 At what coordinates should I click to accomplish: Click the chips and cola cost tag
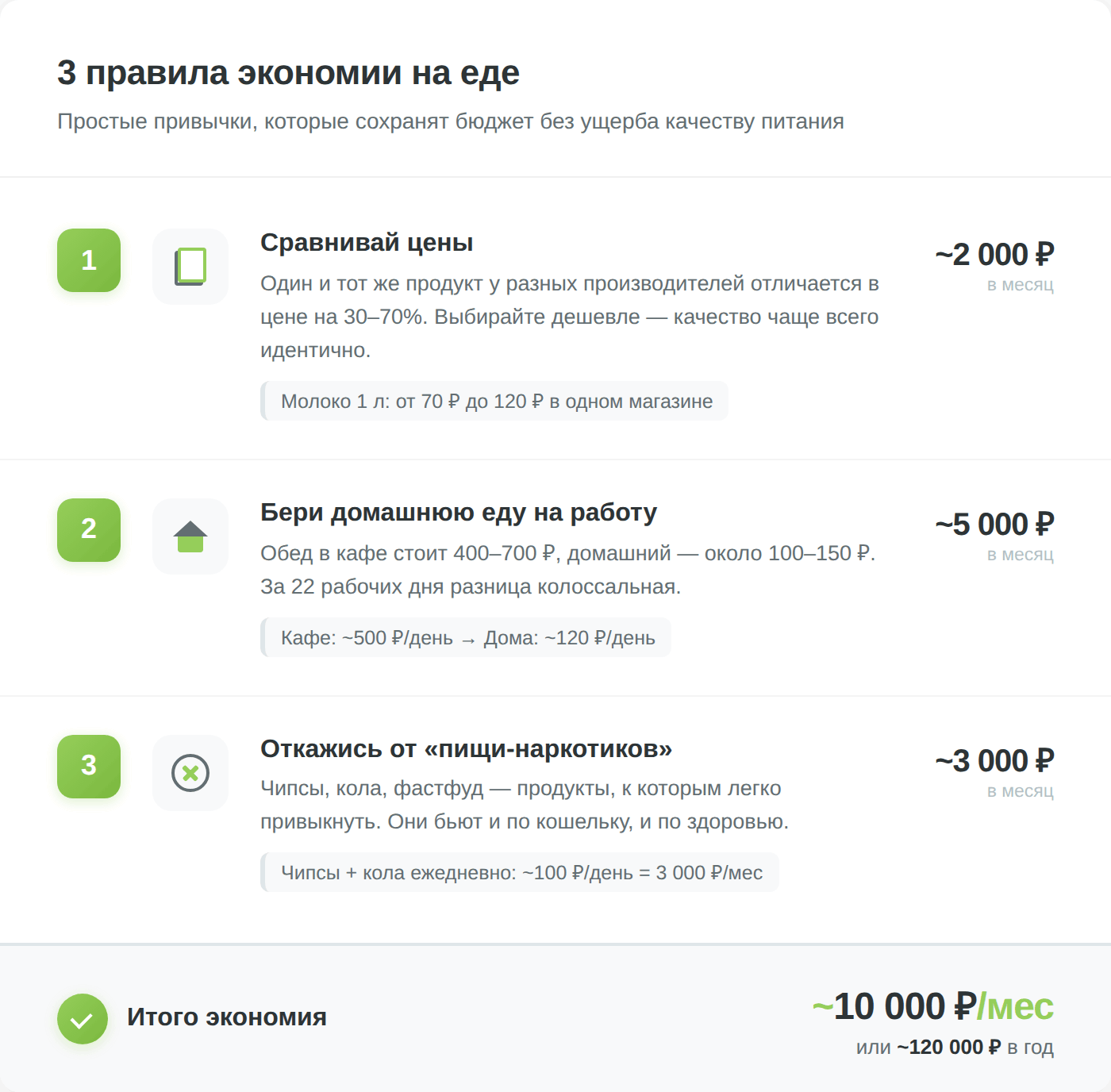pos(521,873)
